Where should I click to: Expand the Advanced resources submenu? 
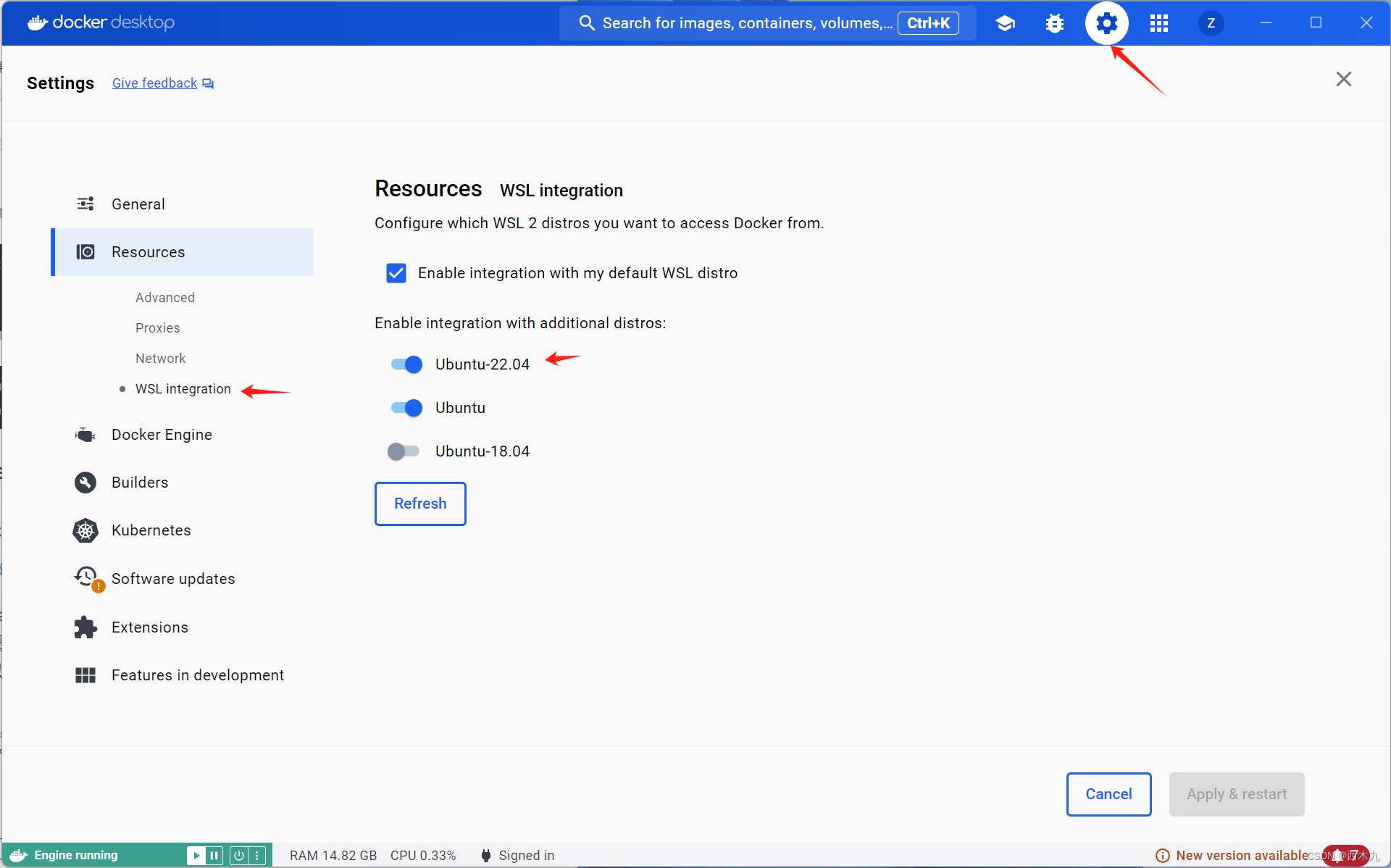pos(165,297)
